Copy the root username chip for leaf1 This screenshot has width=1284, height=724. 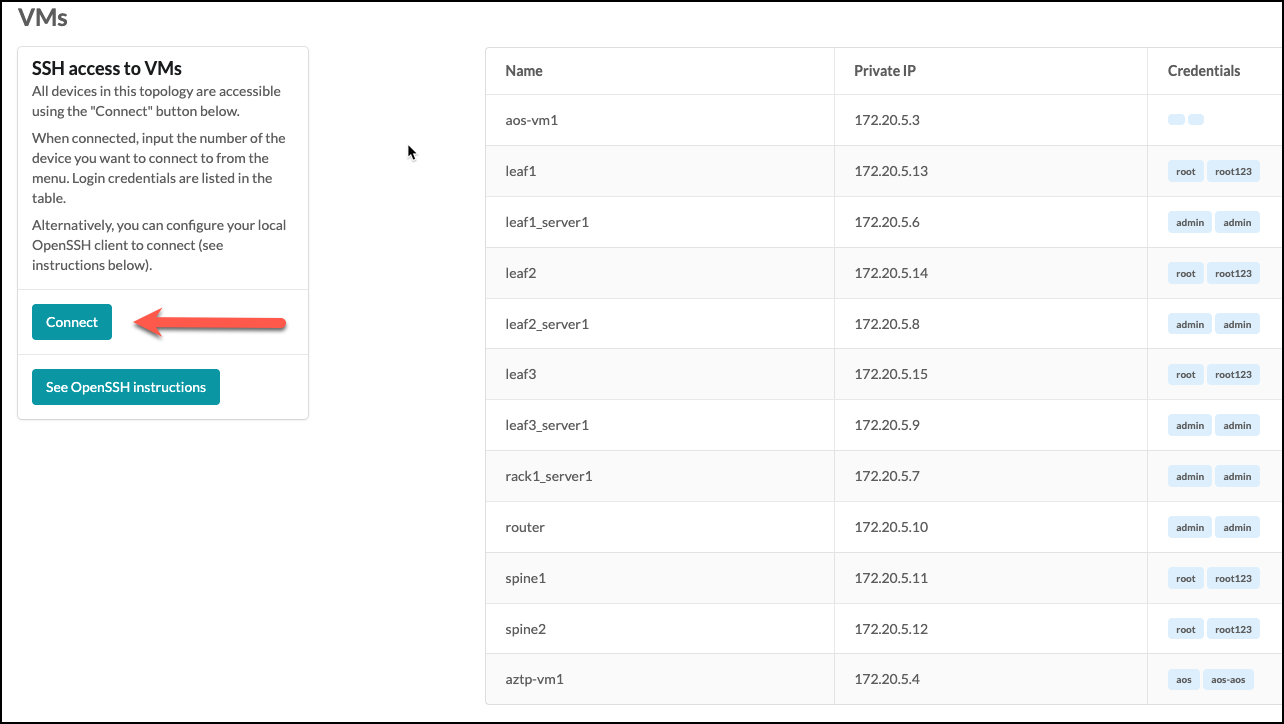pos(1185,171)
